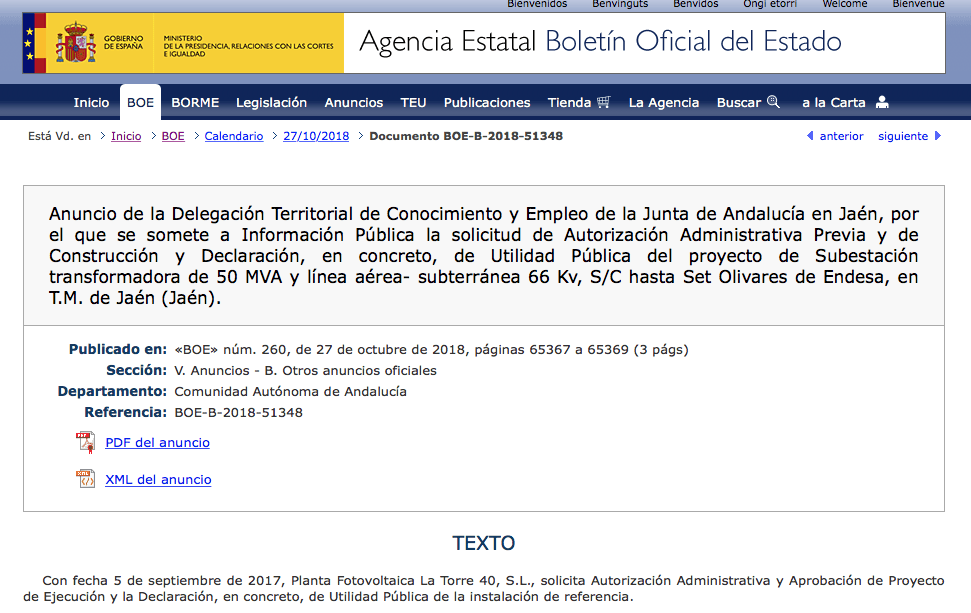This screenshot has width=971, height=613.
Task: Go to Legislación in the navbar
Action: [271, 103]
